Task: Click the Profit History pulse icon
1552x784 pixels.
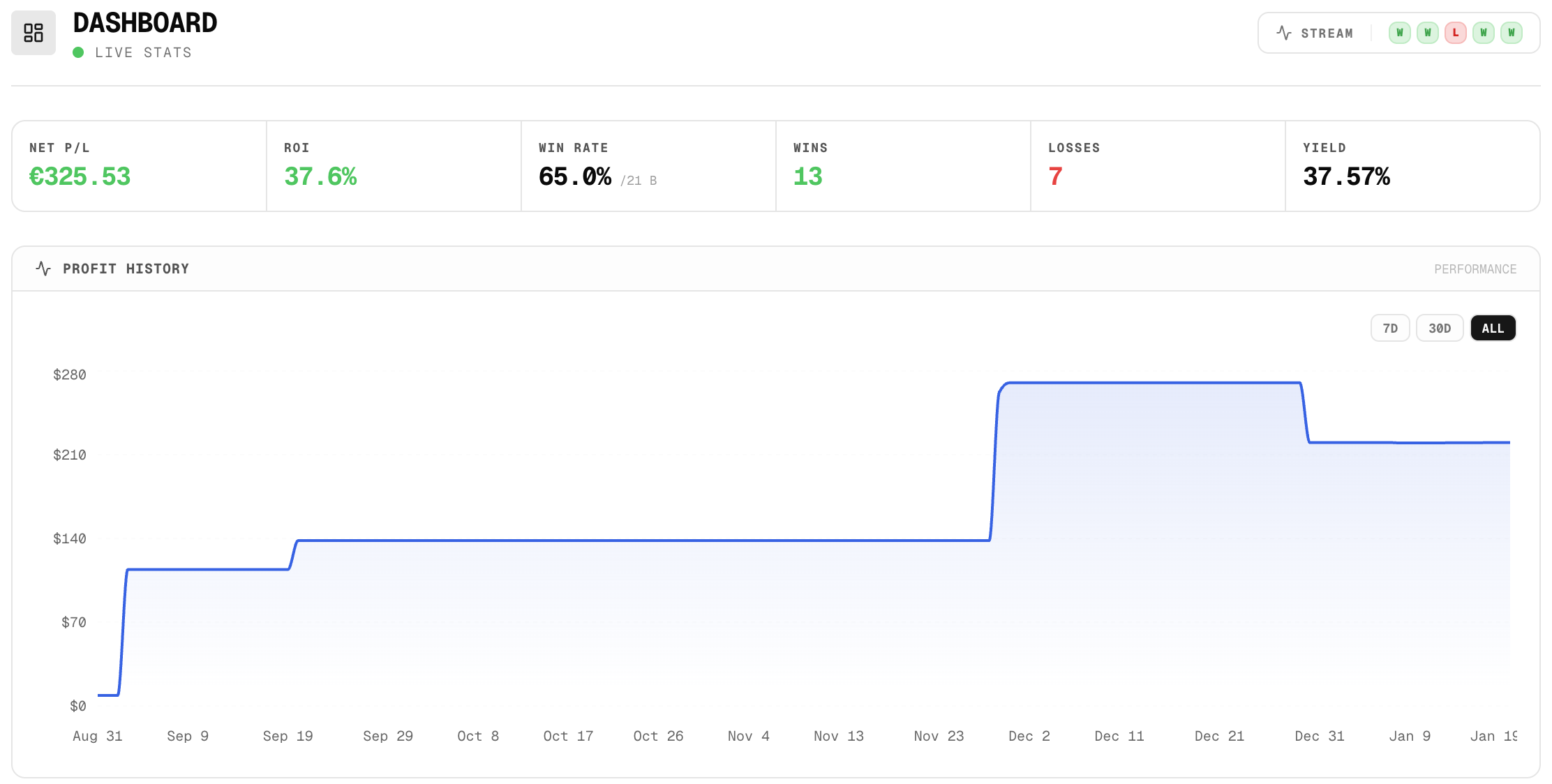Action: point(43,269)
